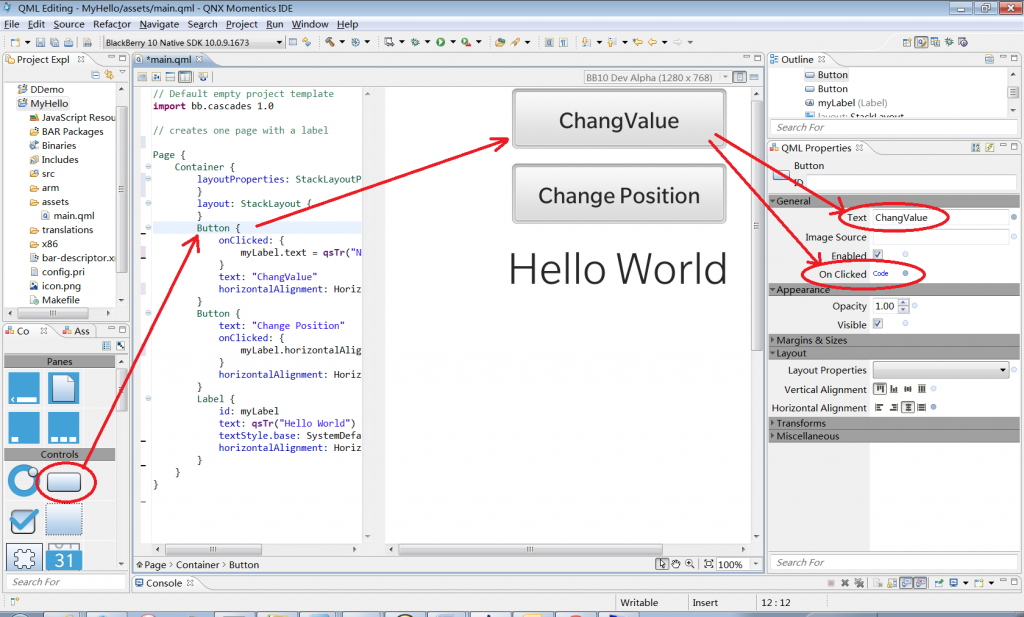Click Page in the breadcrumb path
Viewport: 1024px width, 617px height.
point(155,565)
